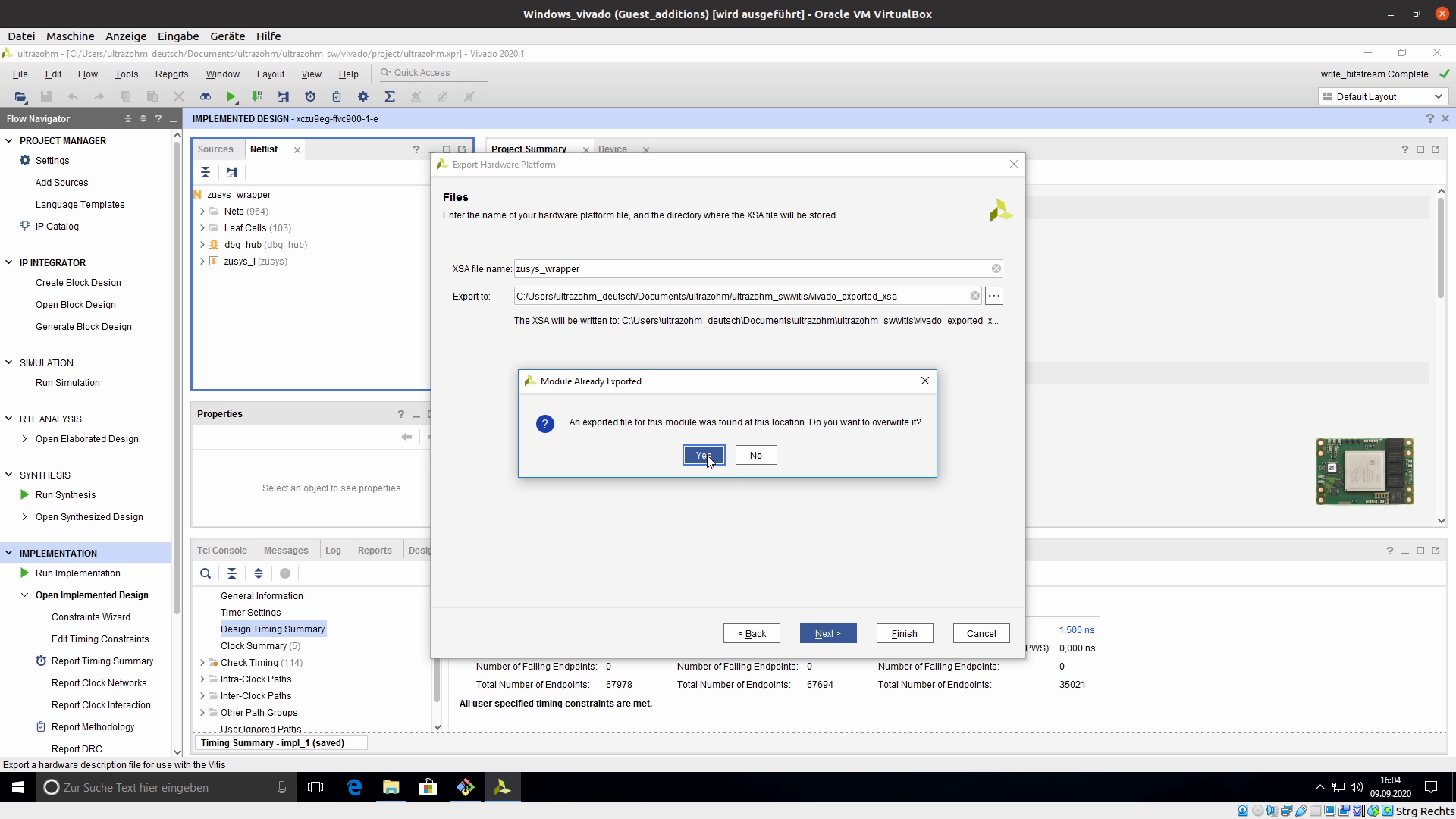Switch to the Sources tab
Viewport: 1456px width, 819px height.
tap(215, 149)
